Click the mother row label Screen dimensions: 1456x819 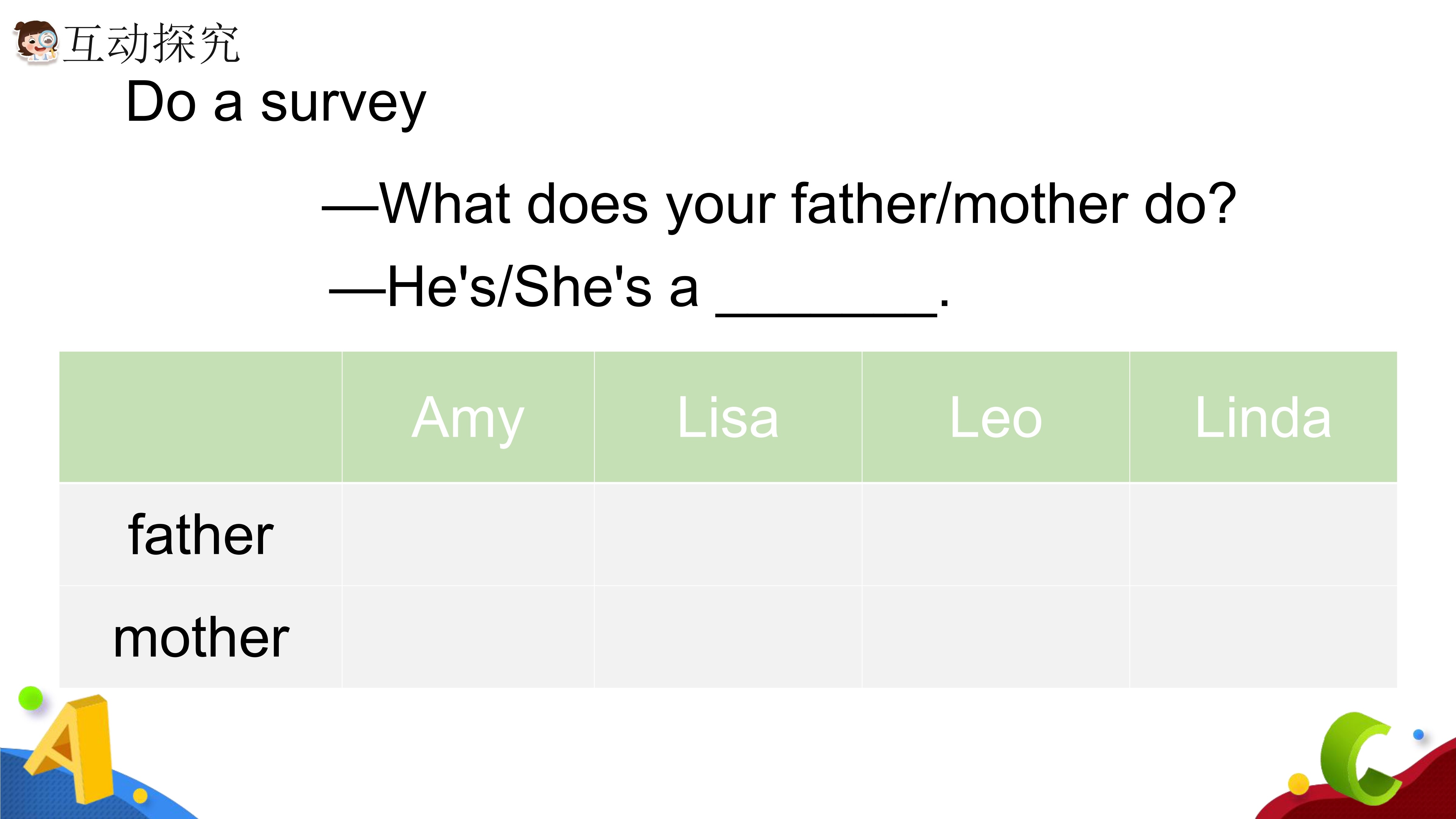click(201, 638)
